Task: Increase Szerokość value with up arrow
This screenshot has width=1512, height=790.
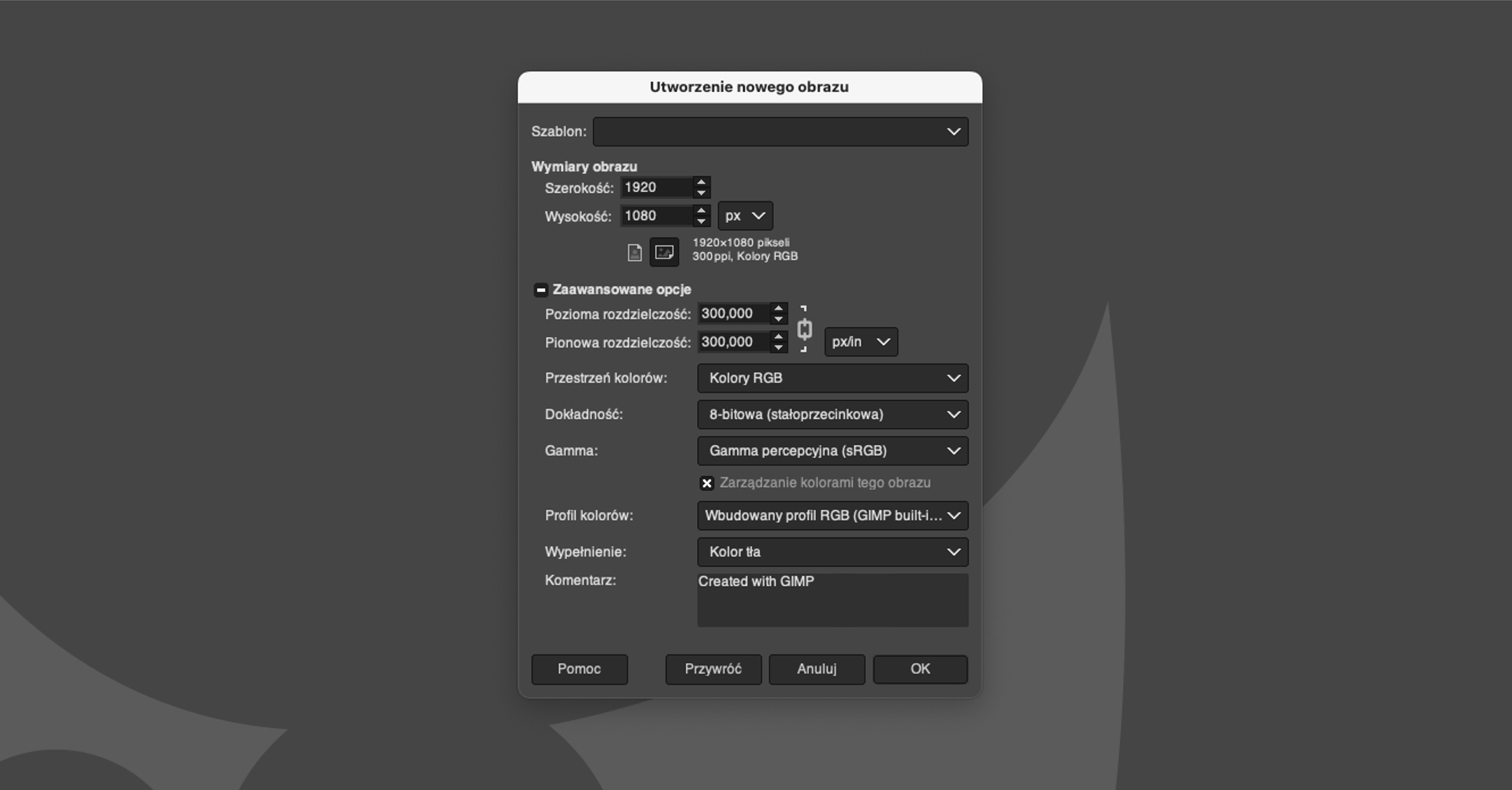Action: click(x=701, y=182)
